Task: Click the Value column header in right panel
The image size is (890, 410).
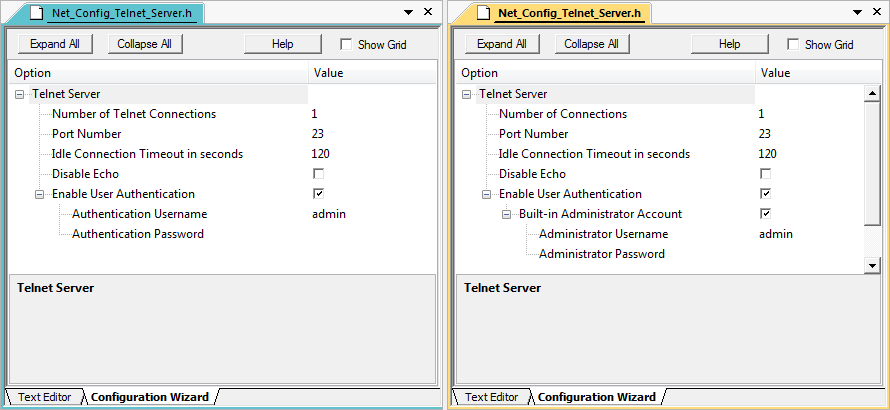Action: [819, 73]
